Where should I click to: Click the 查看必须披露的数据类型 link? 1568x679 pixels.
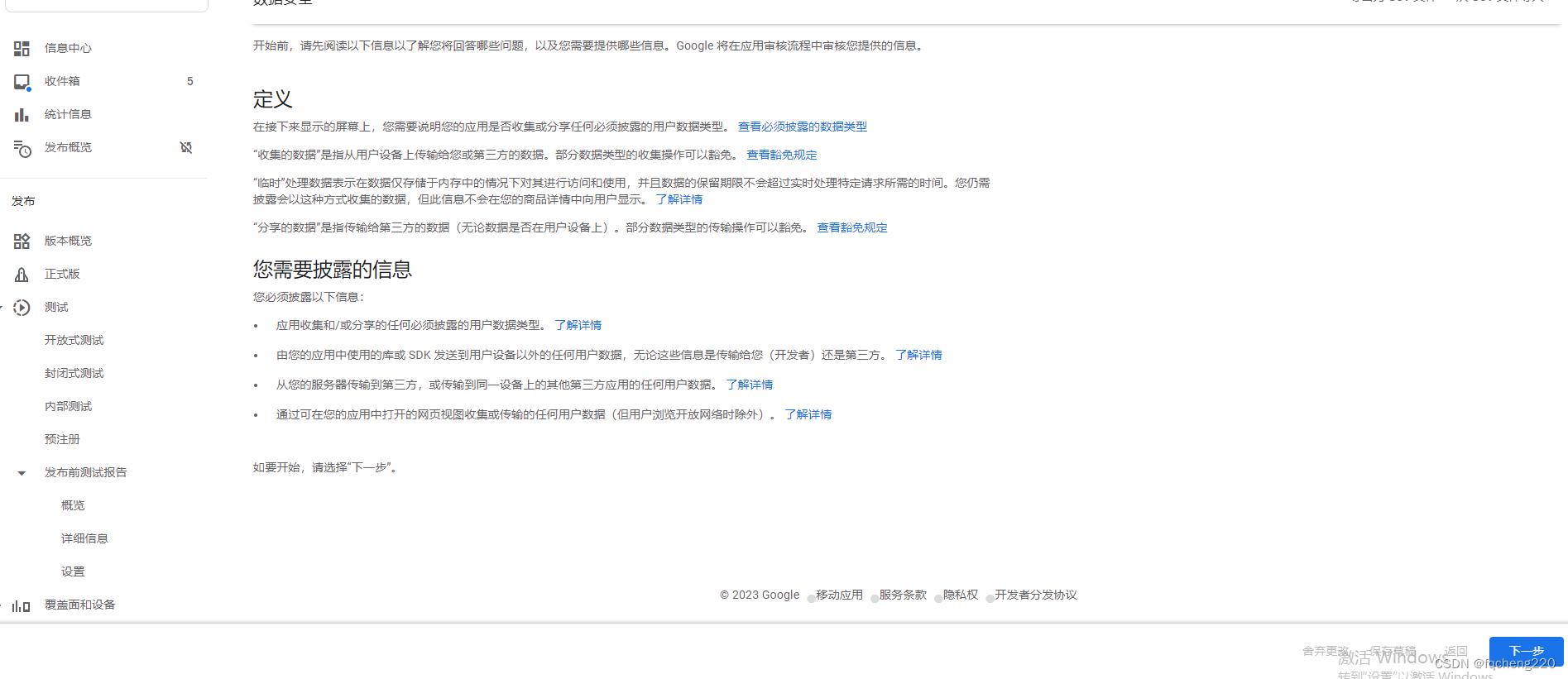(803, 127)
